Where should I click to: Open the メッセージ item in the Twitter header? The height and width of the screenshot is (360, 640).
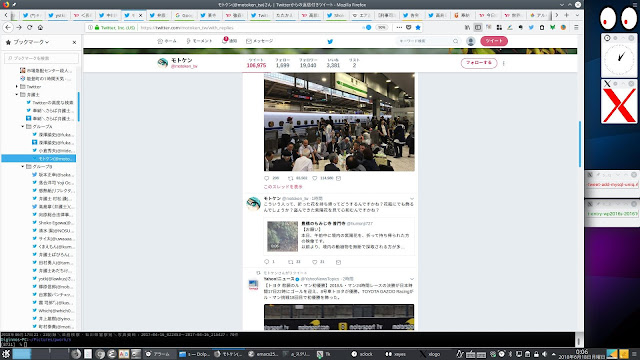[x=260, y=41]
